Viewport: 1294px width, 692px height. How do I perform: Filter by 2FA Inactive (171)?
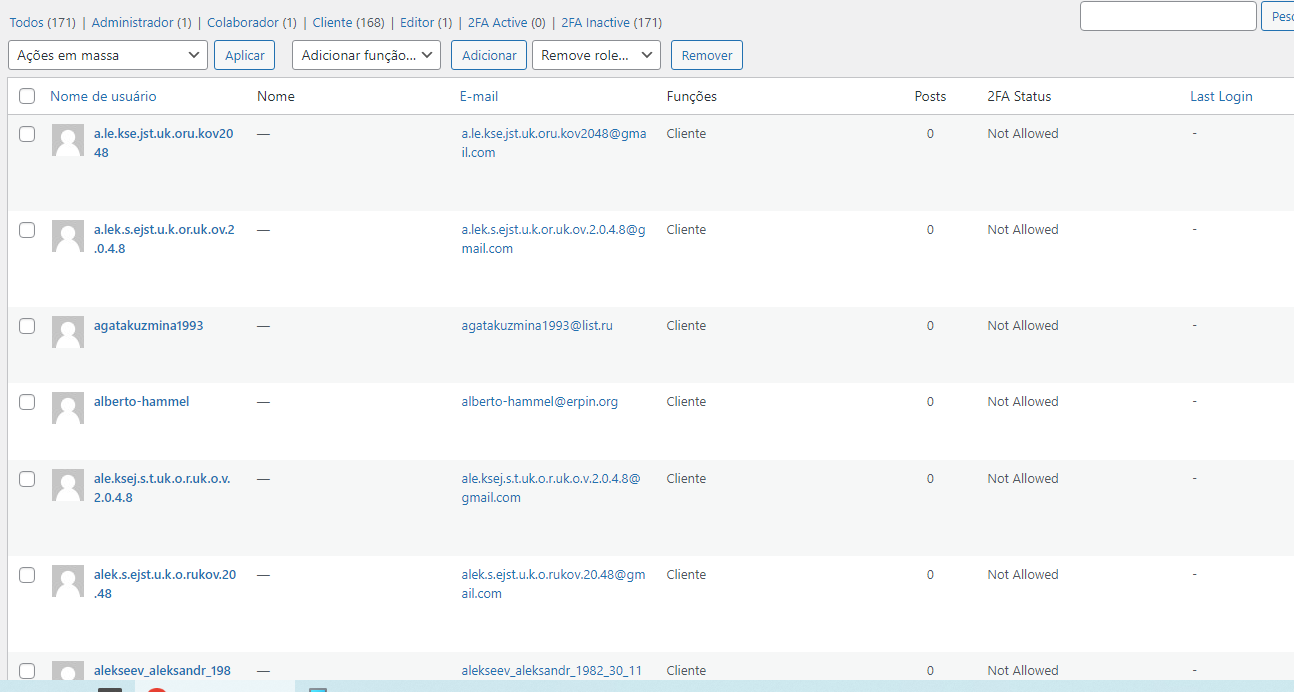click(611, 22)
